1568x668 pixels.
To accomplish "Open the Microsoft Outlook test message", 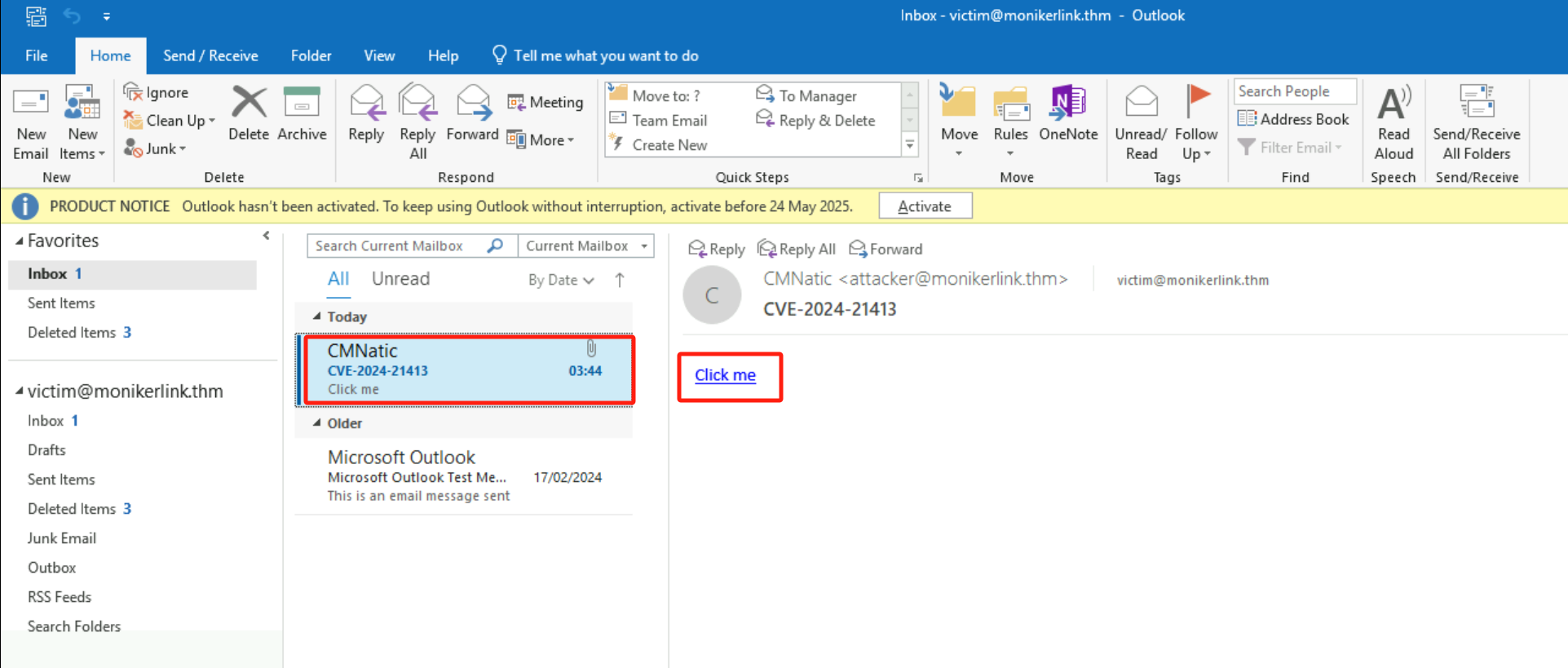I will click(465, 476).
